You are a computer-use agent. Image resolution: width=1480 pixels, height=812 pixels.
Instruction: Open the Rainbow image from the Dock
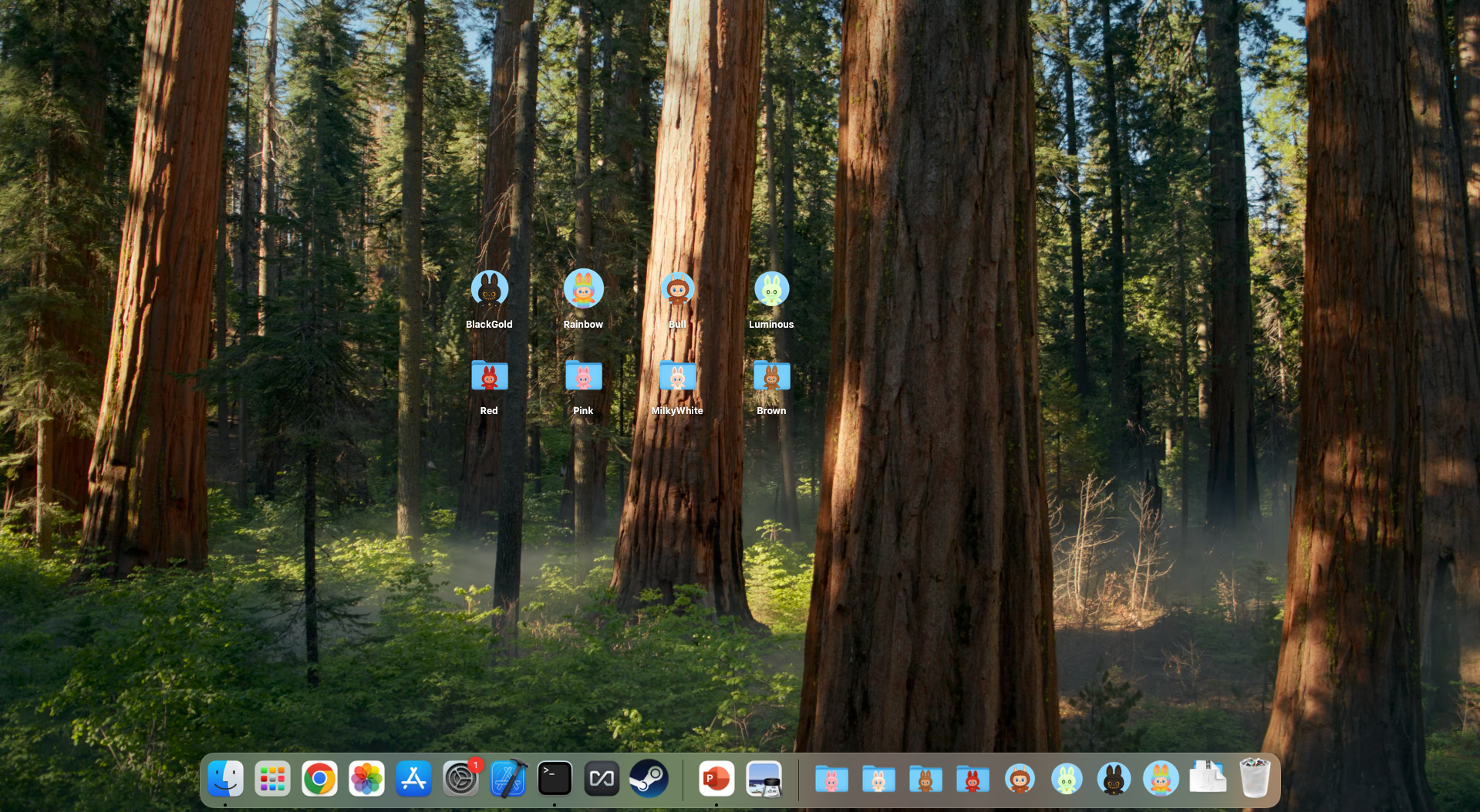[1161, 779]
